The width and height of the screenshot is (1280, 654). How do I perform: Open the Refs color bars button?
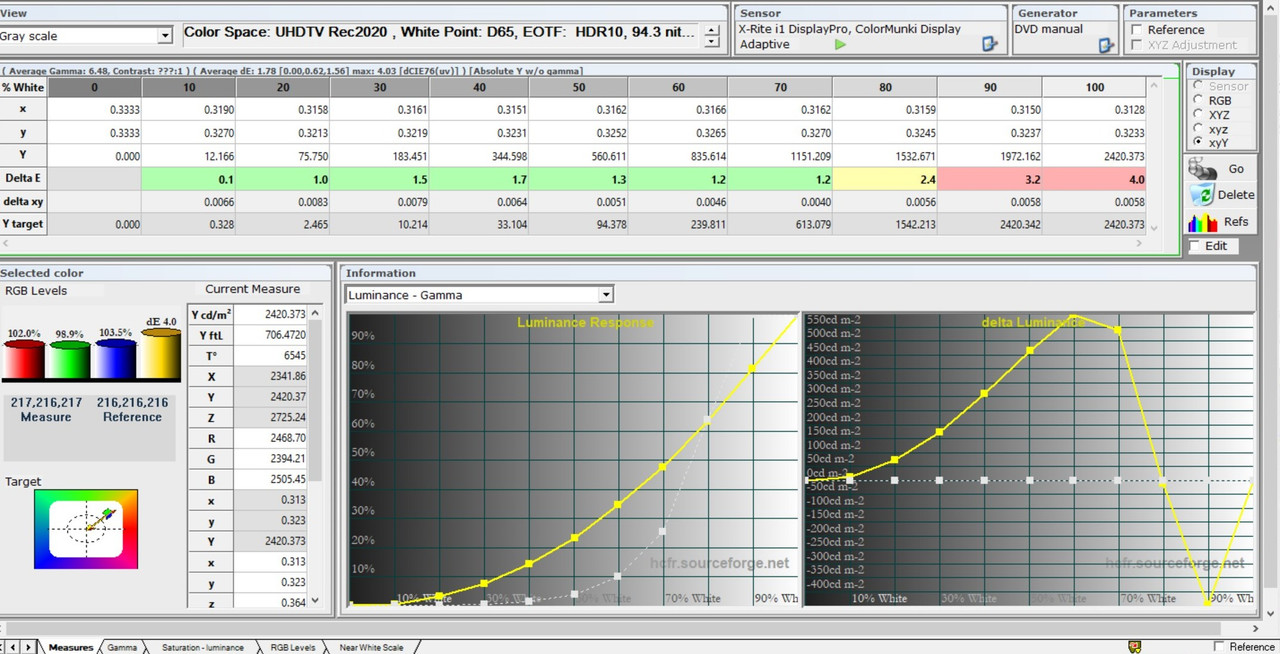click(x=1220, y=222)
